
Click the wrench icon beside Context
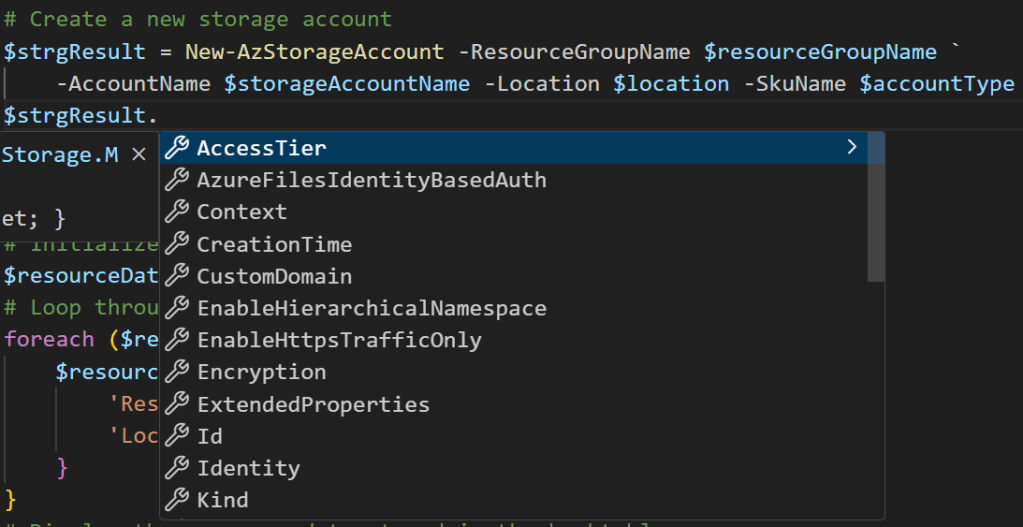click(x=177, y=212)
